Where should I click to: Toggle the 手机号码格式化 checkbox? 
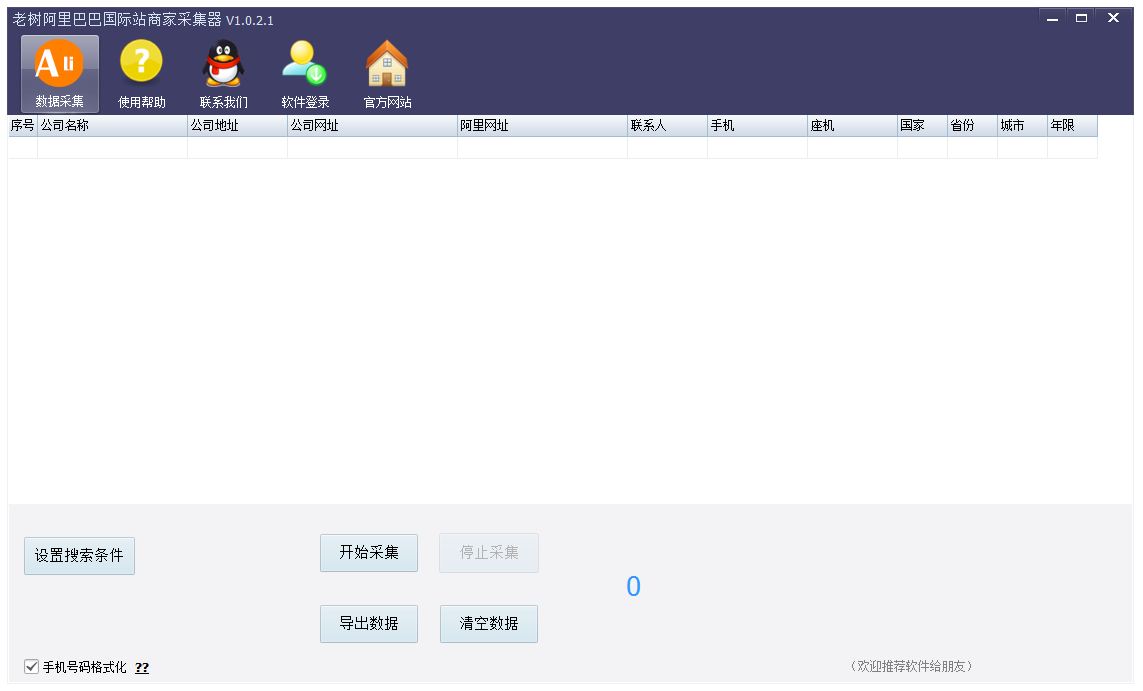[x=32, y=667]
